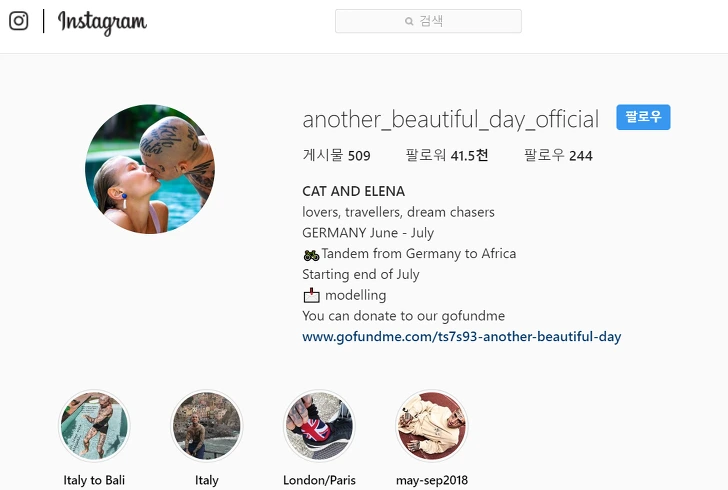Click the inbox emoji beside modelling
Screen dimensions: 728x490
coord(312,295)
